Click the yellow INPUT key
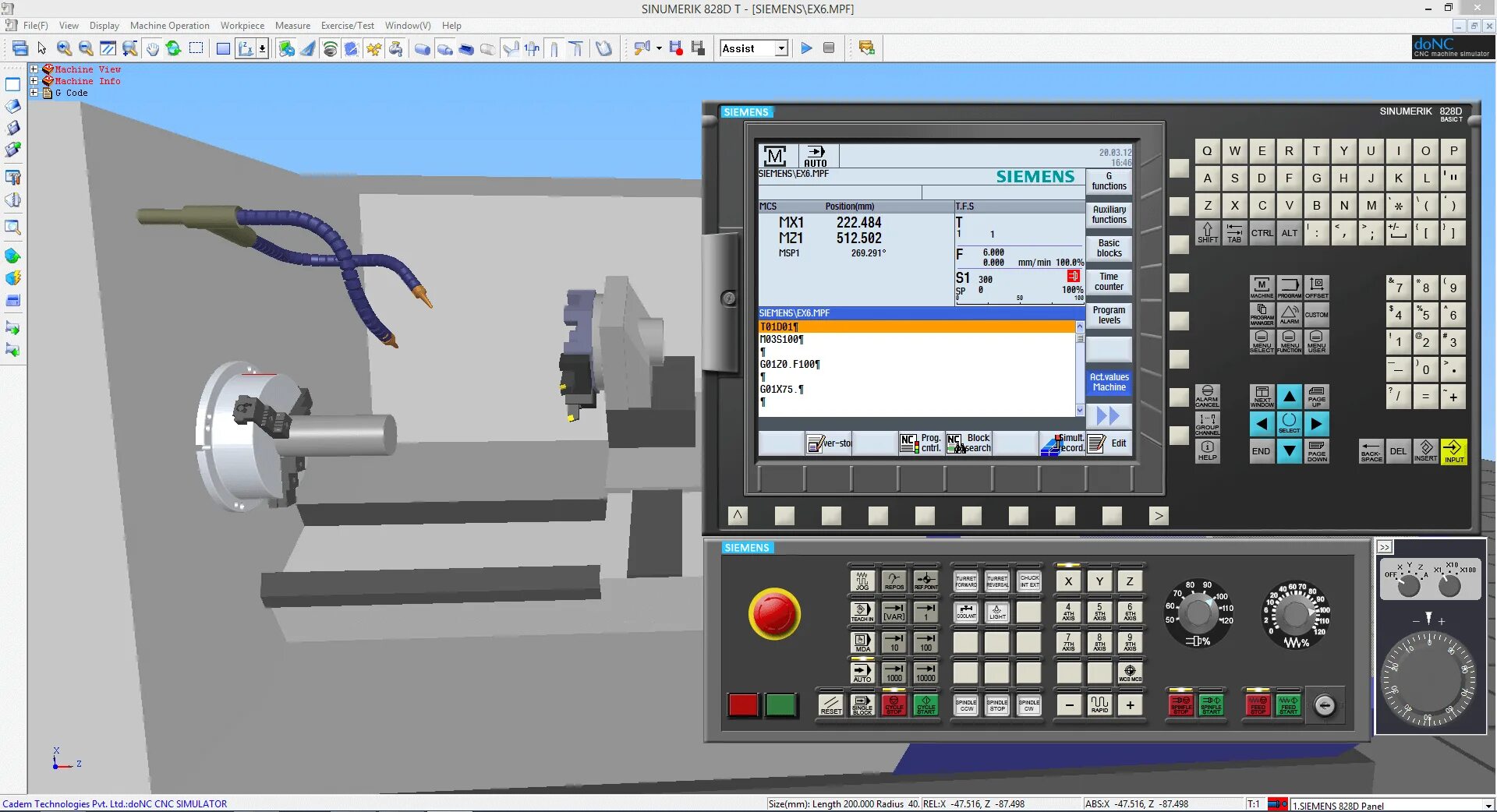The height and width of the screenshot is (812, 1497). click(1454, 451)
